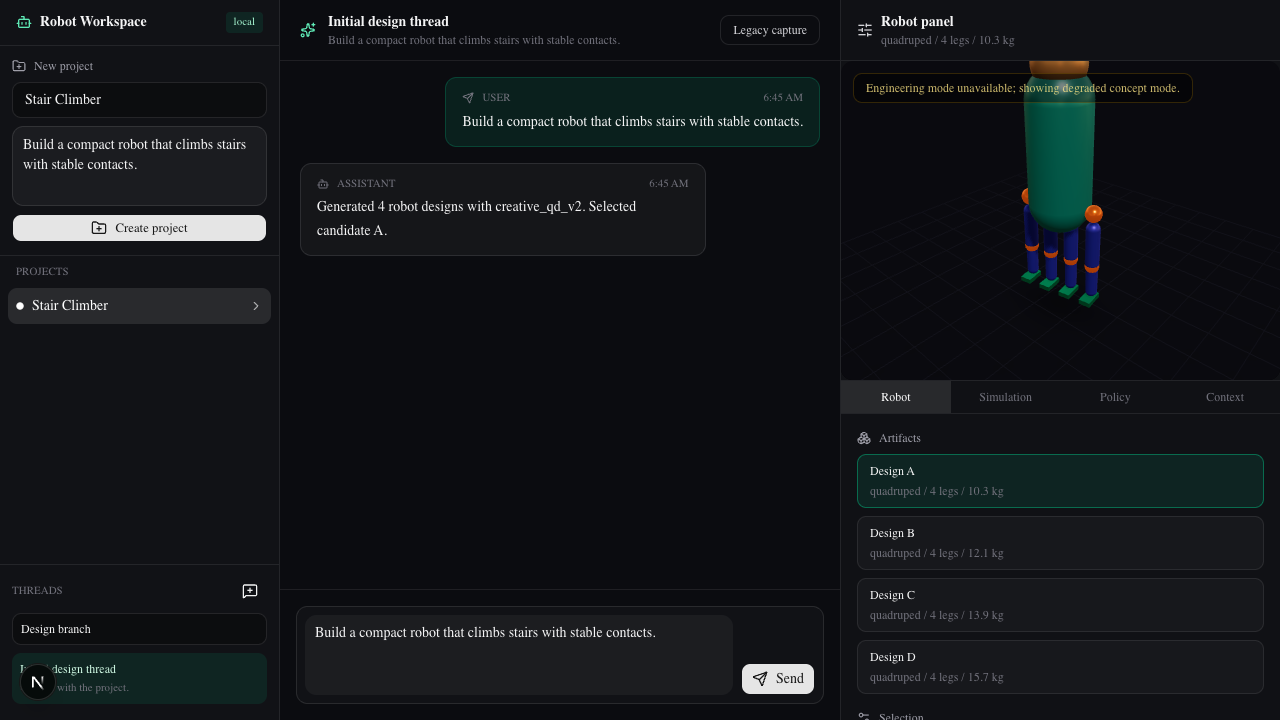
Task: Click the Legacy capture button
Action: click(x=770, y=30)
